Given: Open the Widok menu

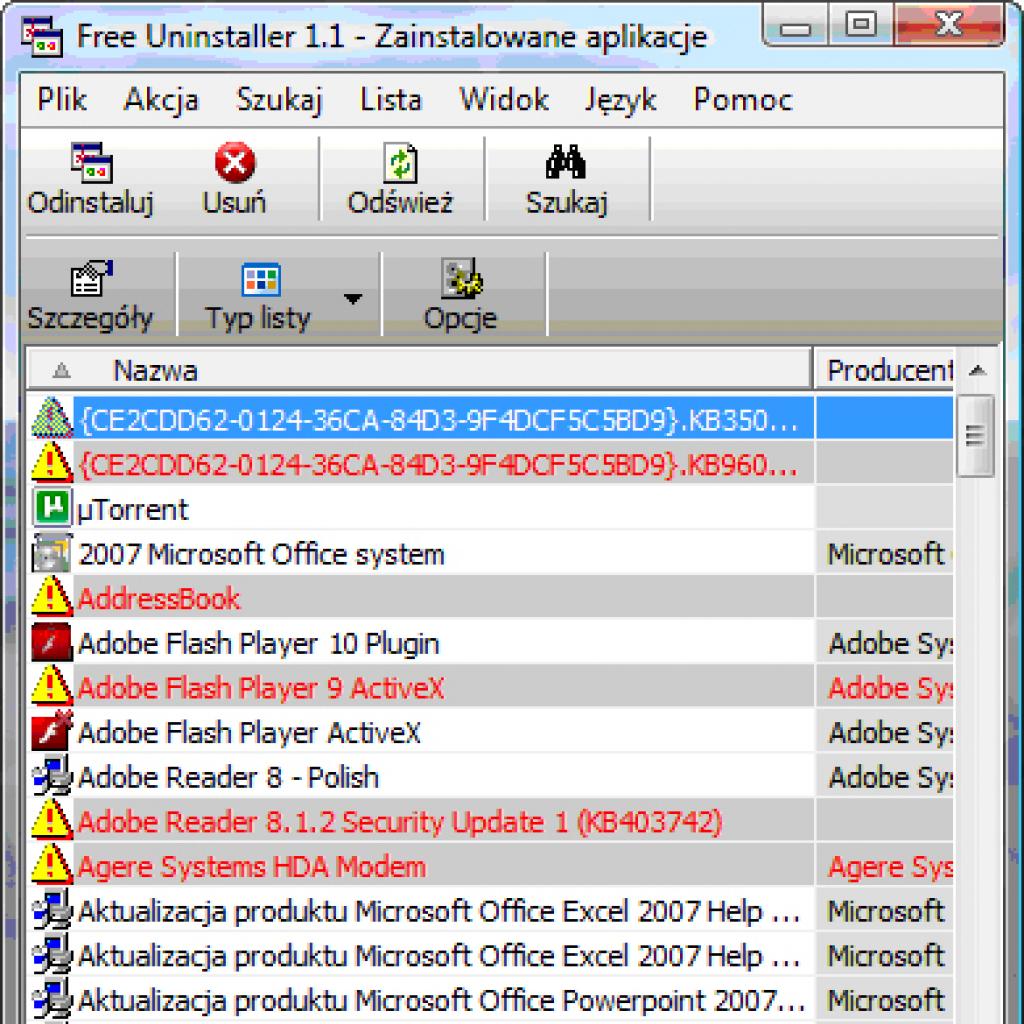Looking at the screenshot, I should pos(504,100).
